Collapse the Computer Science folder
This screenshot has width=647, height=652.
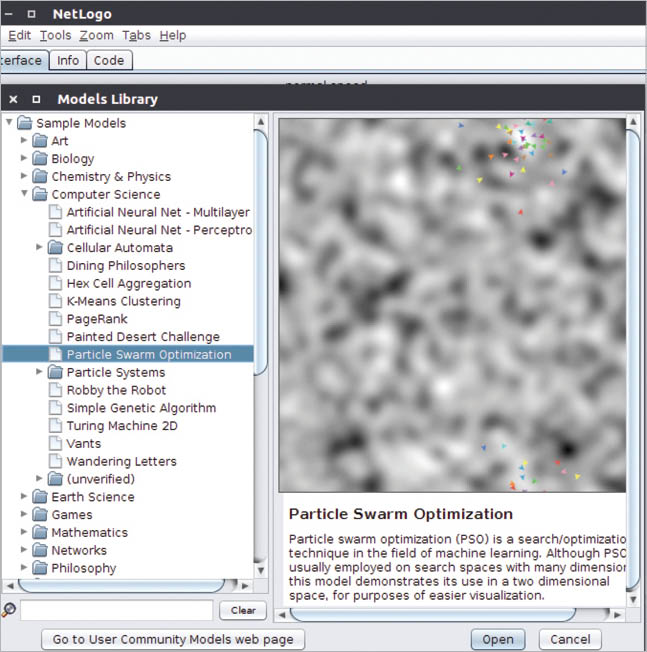click(24, 195)
